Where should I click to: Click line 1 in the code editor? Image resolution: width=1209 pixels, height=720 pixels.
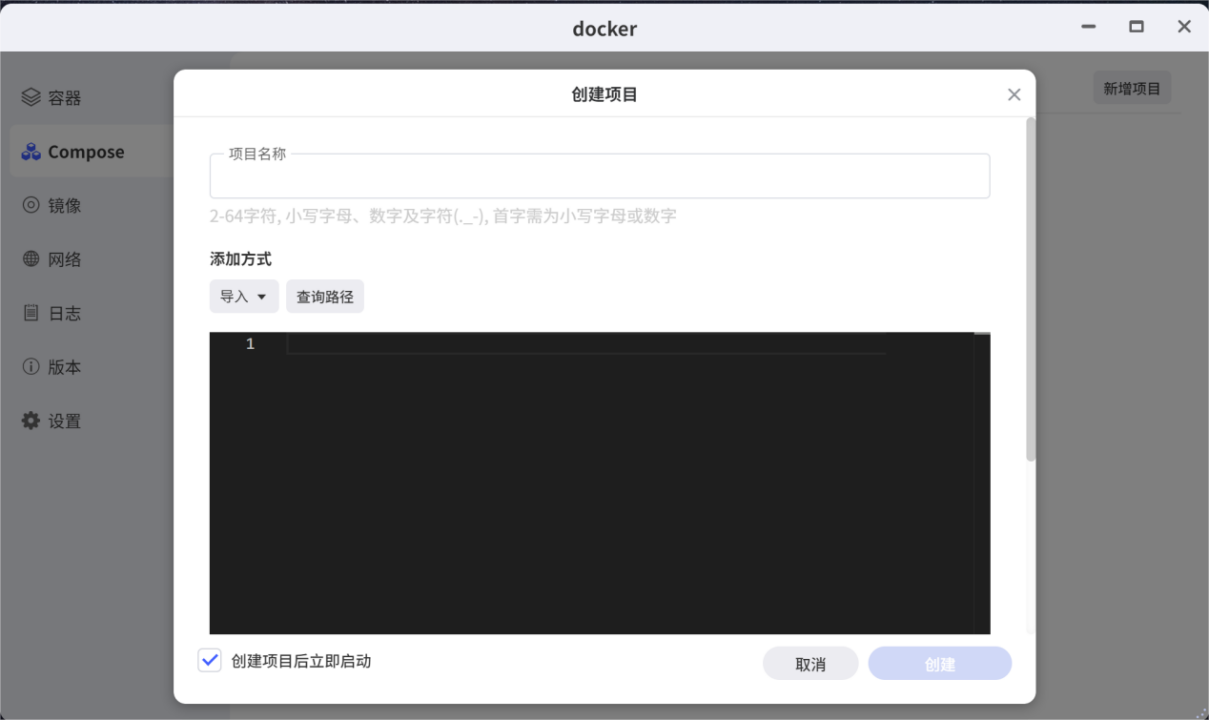(586, 343)
